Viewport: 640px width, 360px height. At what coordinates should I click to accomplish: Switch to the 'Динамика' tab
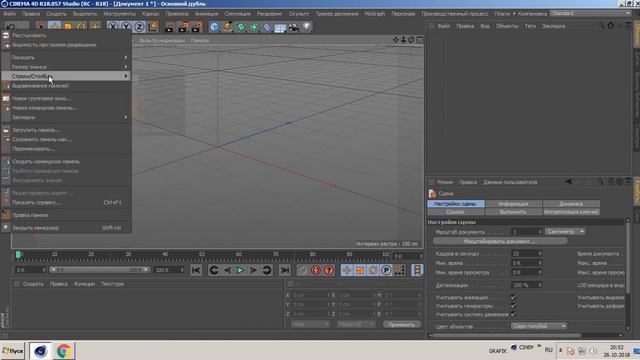pyautogui.click(x=571, y=203)
